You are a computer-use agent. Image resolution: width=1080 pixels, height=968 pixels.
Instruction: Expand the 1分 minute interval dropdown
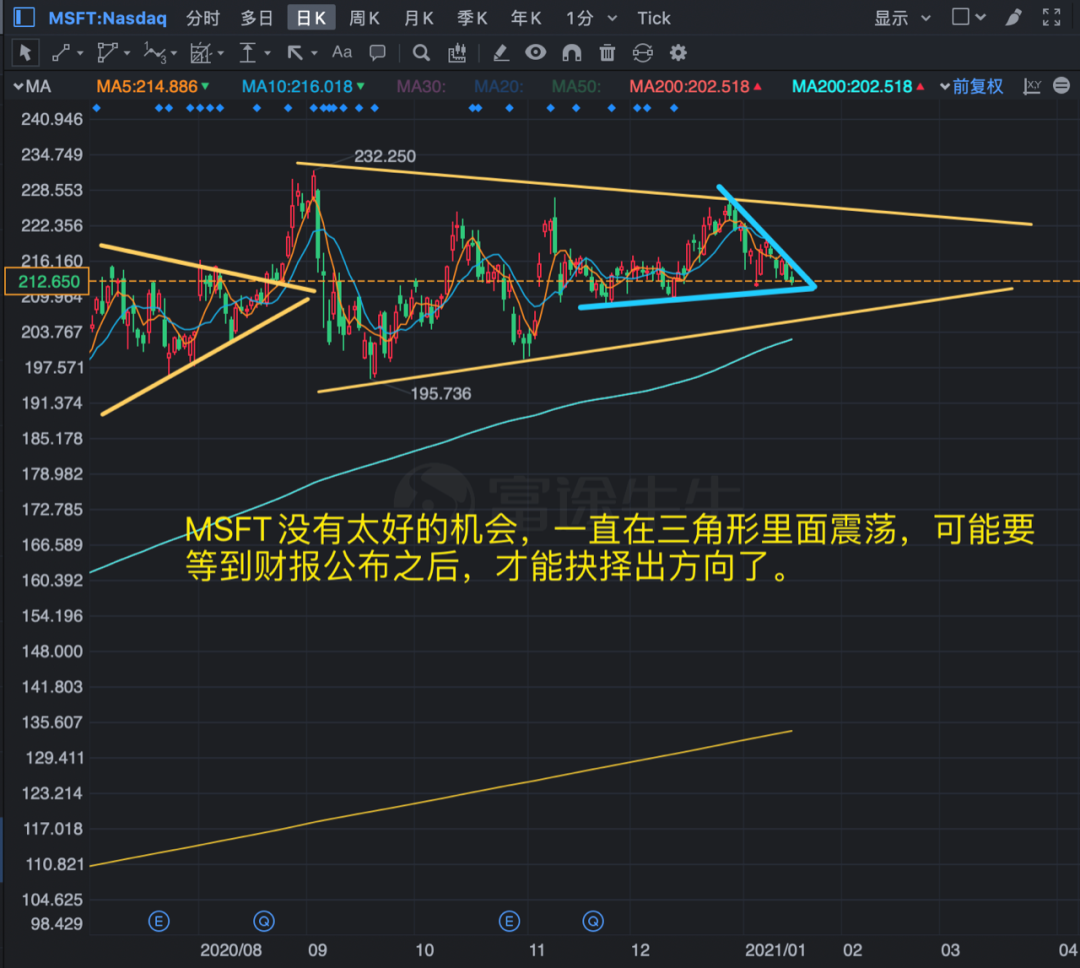(612, 18)
